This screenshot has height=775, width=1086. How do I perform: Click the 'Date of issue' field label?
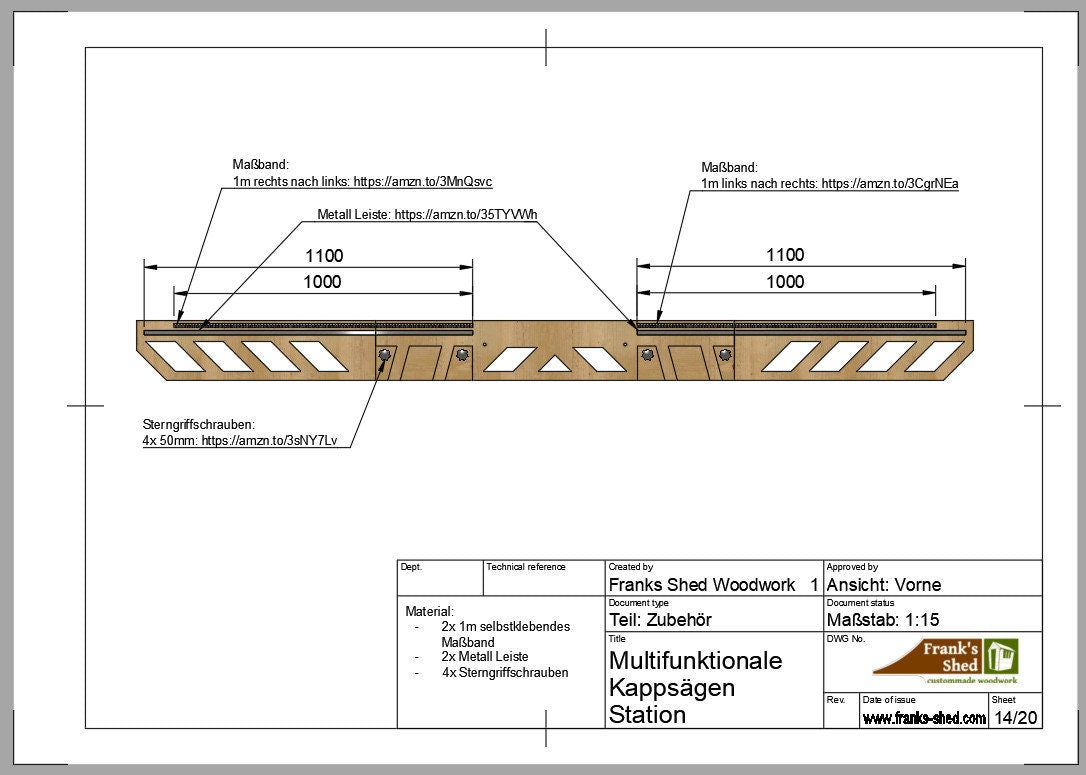pyautogui.click(x=889, y=700)
